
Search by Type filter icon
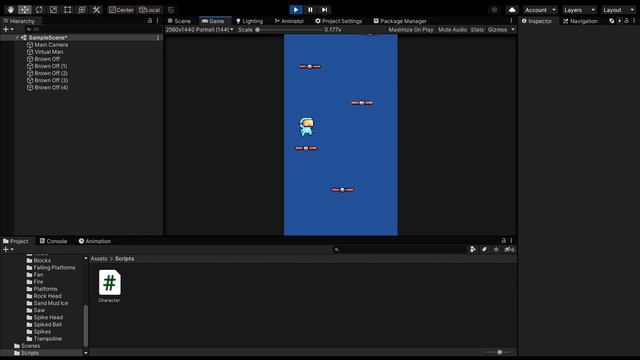(473, 249)
